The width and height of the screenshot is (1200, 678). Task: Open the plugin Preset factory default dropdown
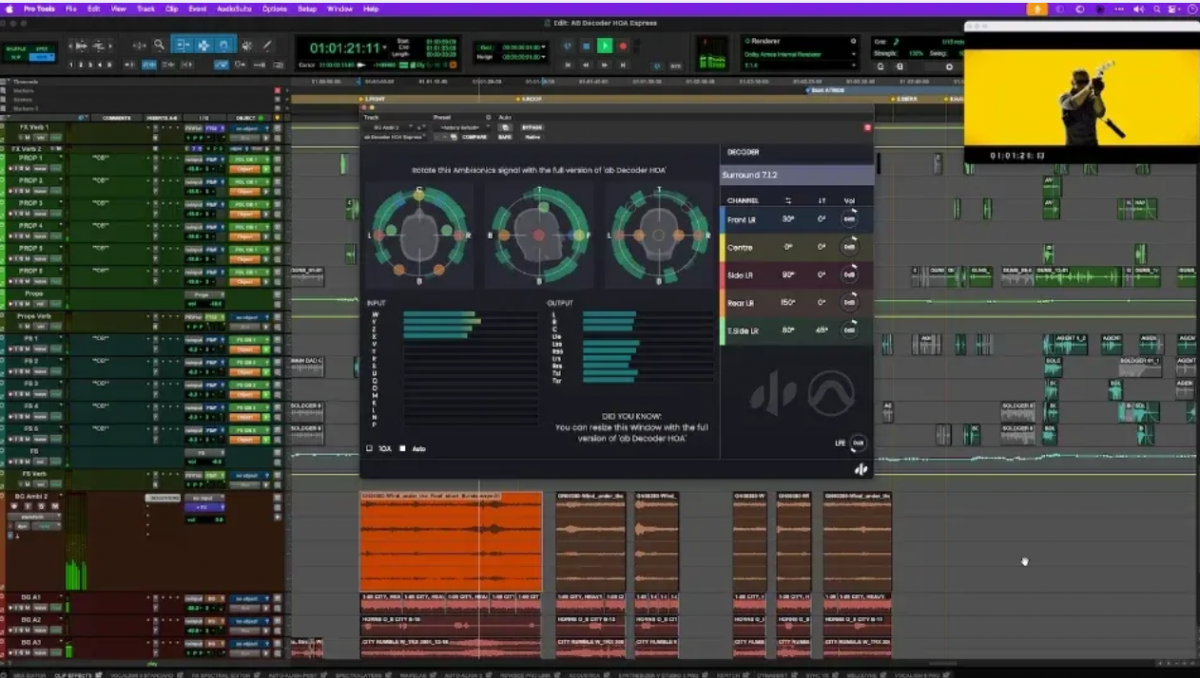coord(460,127)
